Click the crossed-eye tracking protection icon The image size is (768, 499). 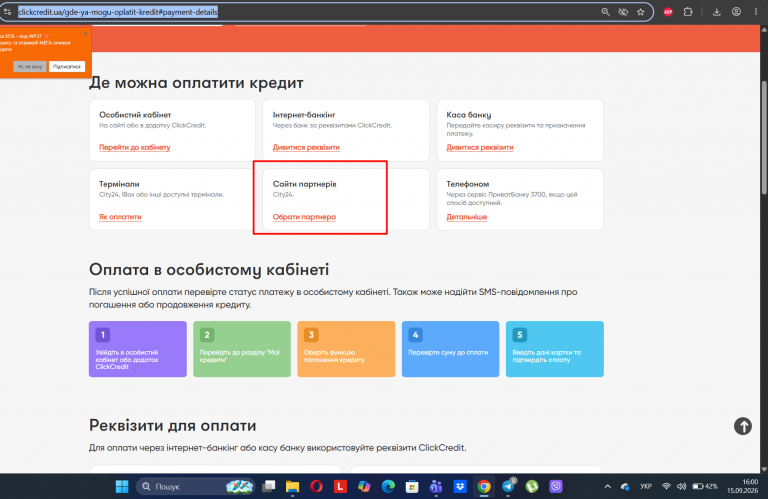coord(623,12)
